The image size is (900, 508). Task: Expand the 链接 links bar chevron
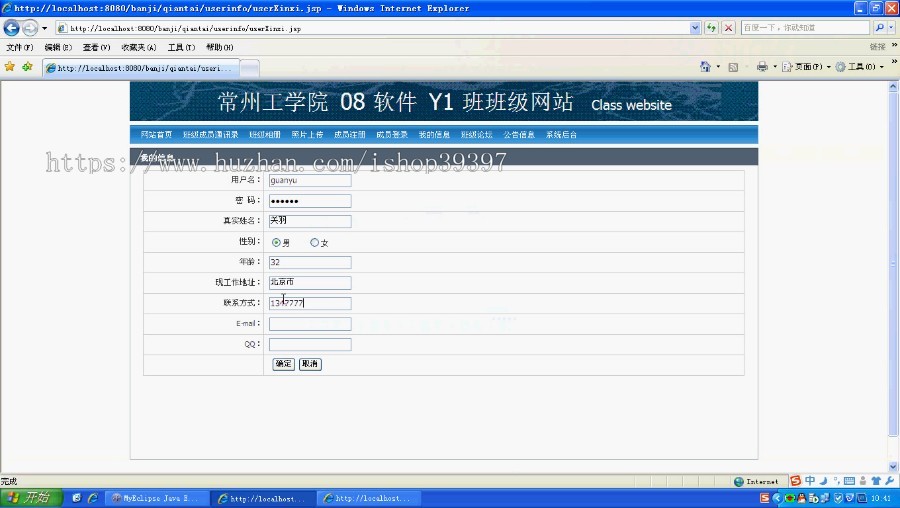pyautogui.click(x=894, y=45)
